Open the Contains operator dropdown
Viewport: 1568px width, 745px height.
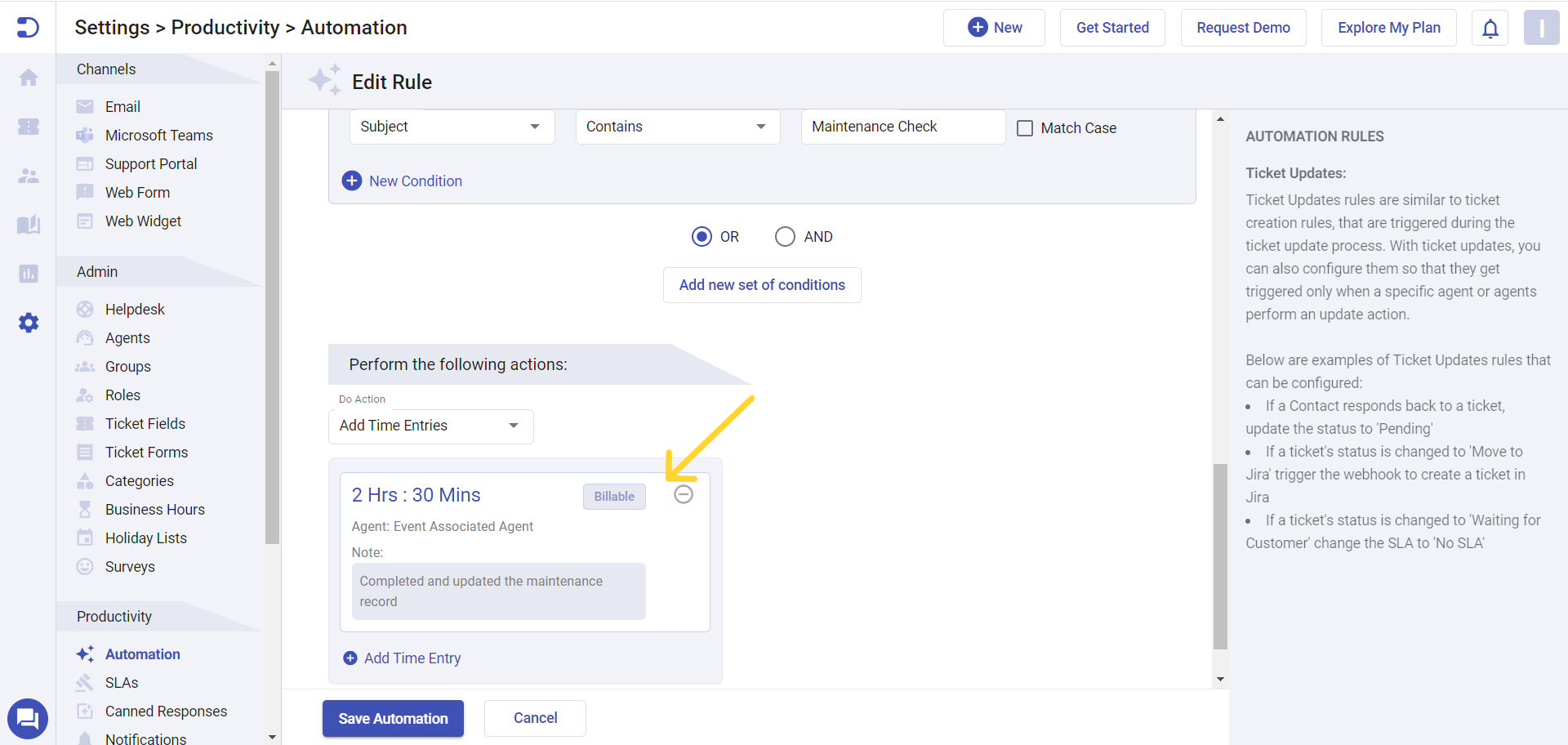tap(677, 127)
